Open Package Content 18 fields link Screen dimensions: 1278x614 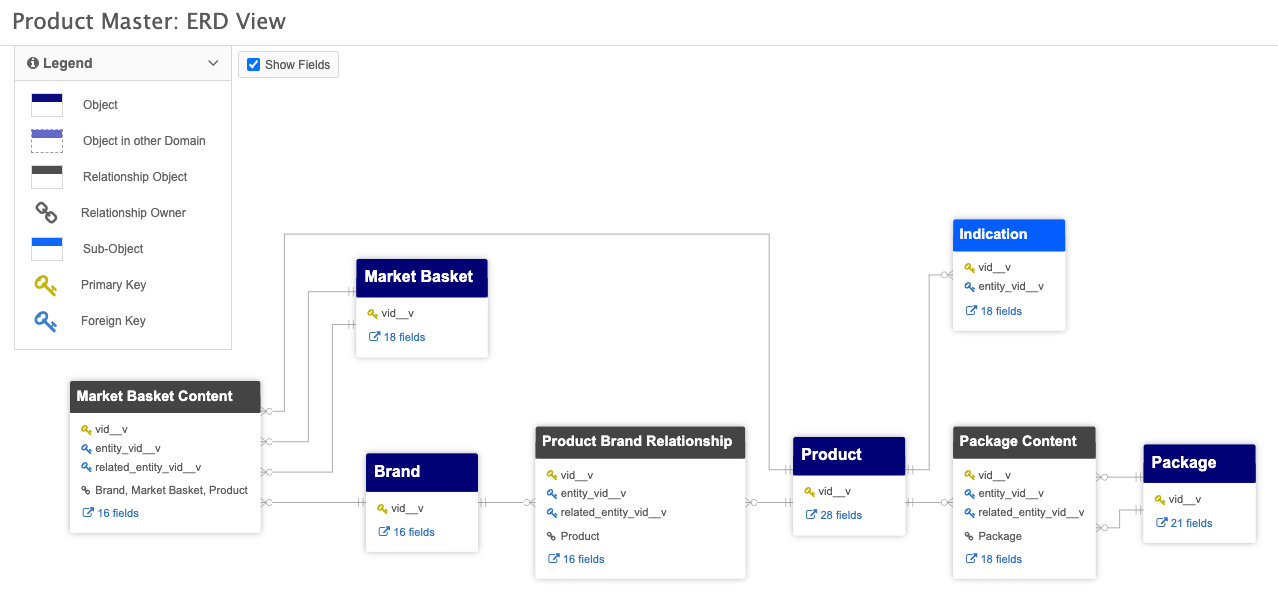click(x=1000, y=559)
